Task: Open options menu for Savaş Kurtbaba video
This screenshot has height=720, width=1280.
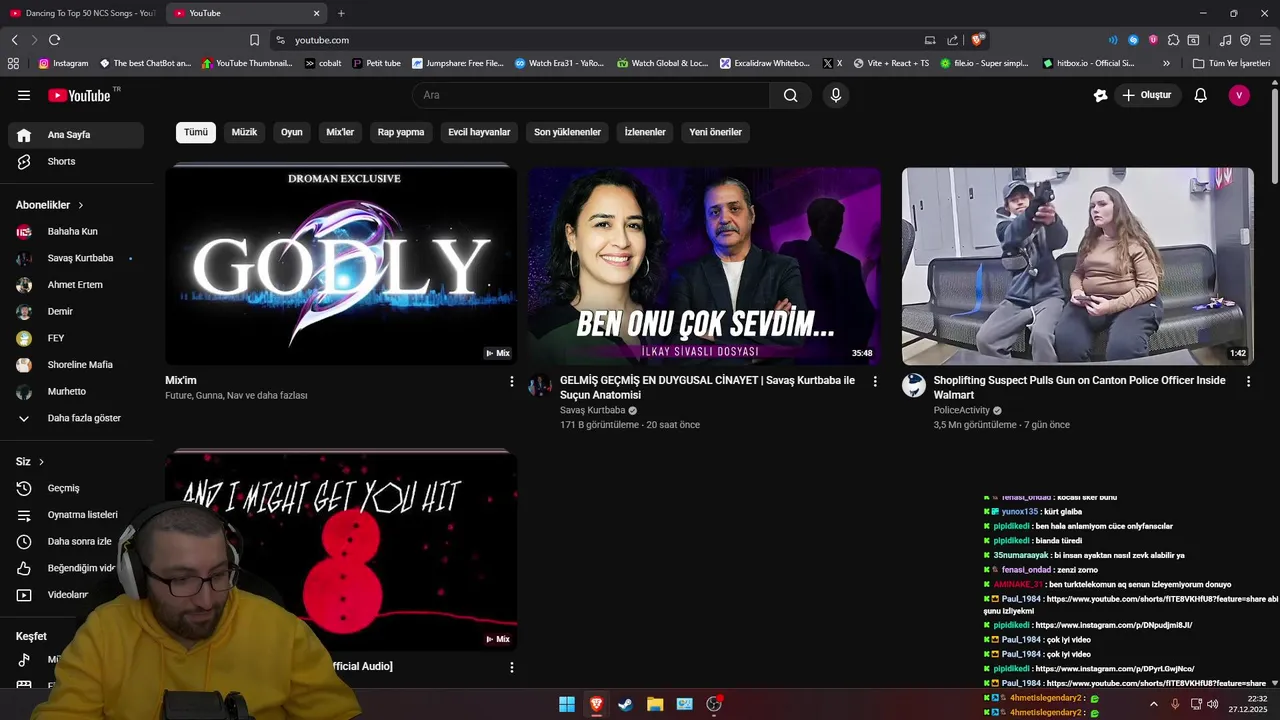Action: point(875,381)
